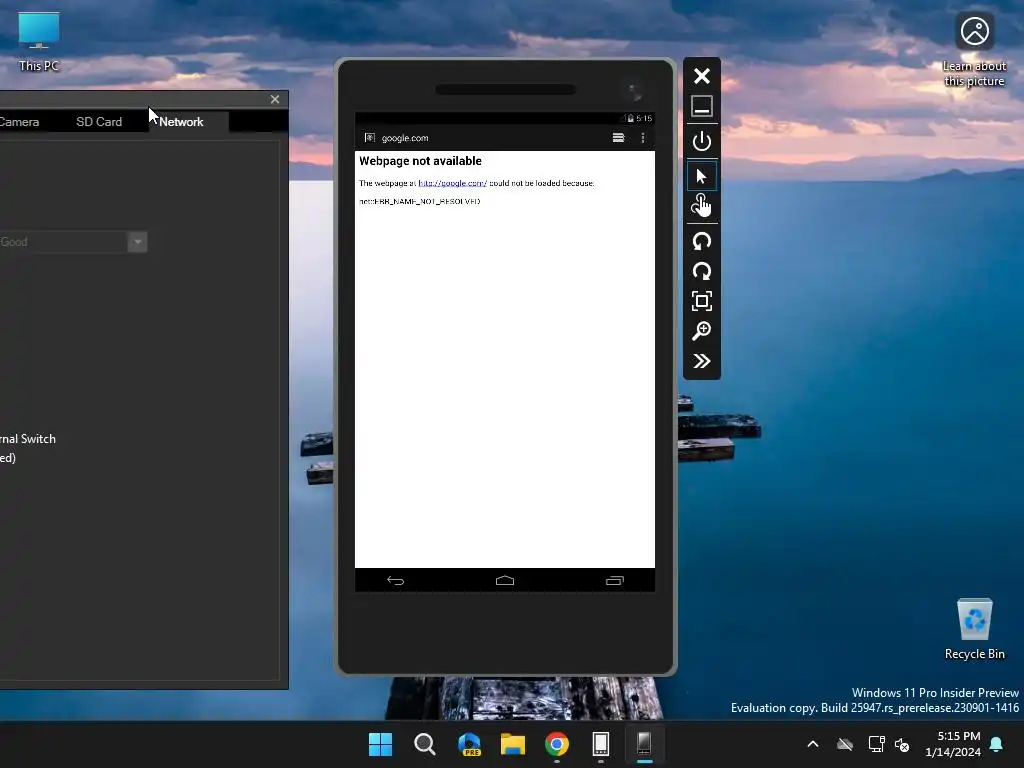Rotate emulator left

(701, 241)
